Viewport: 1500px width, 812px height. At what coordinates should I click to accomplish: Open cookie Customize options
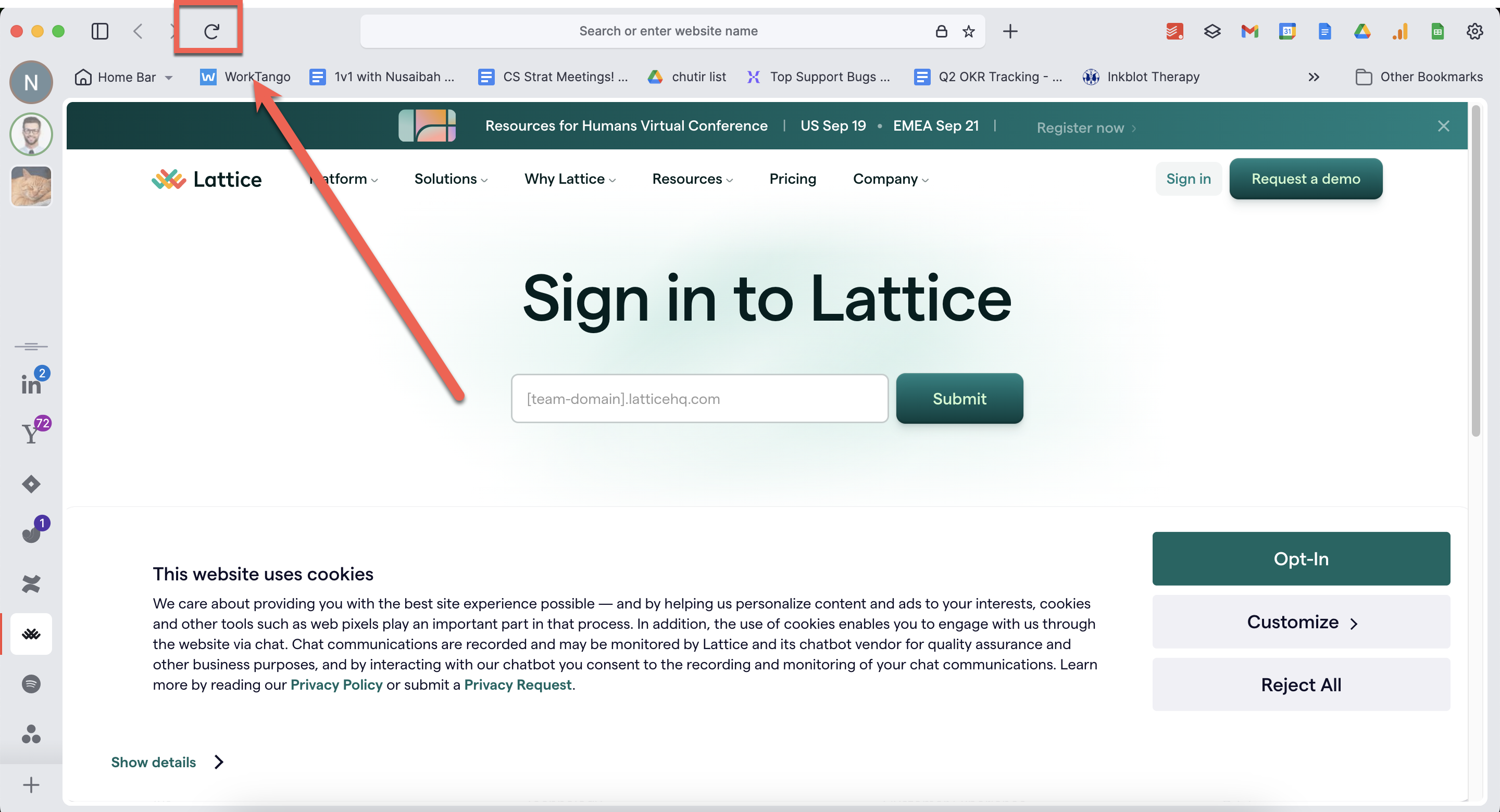click(1301, 621)
